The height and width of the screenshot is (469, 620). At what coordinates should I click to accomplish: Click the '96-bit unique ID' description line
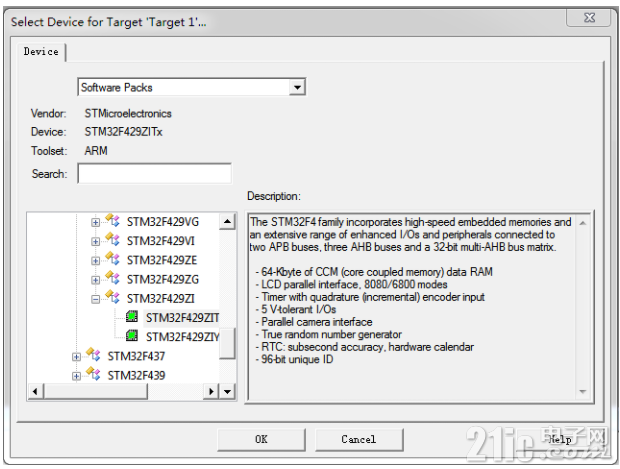click(x=294, y=359)
